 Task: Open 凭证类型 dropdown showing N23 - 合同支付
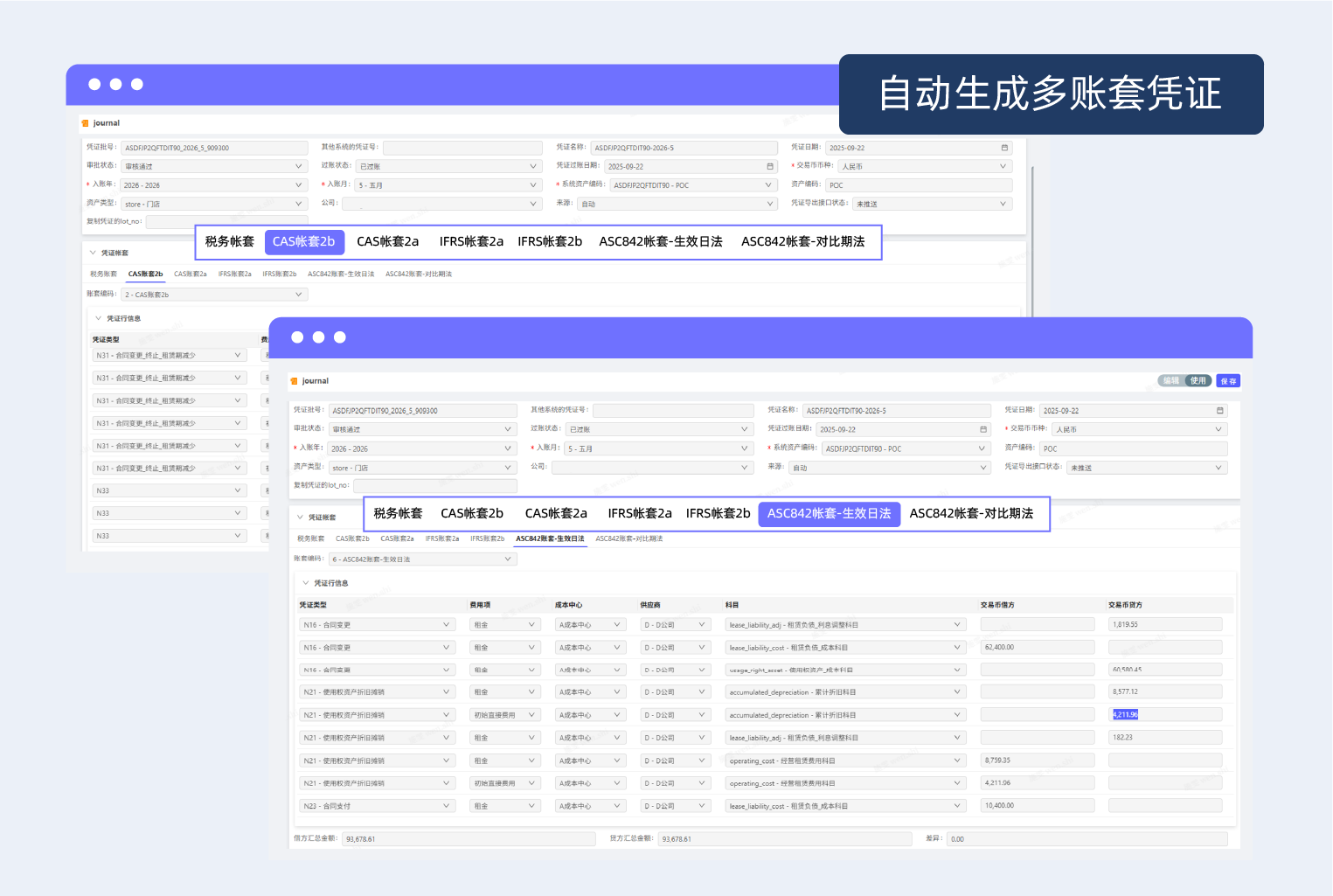pos(377,805)
